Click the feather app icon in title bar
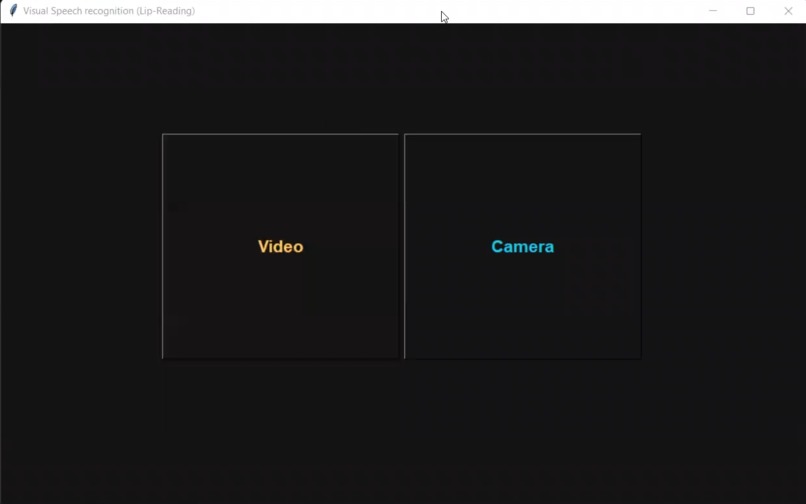Image resolution: width=806 pixels, height=504 pixels. (x=13, y=11)
